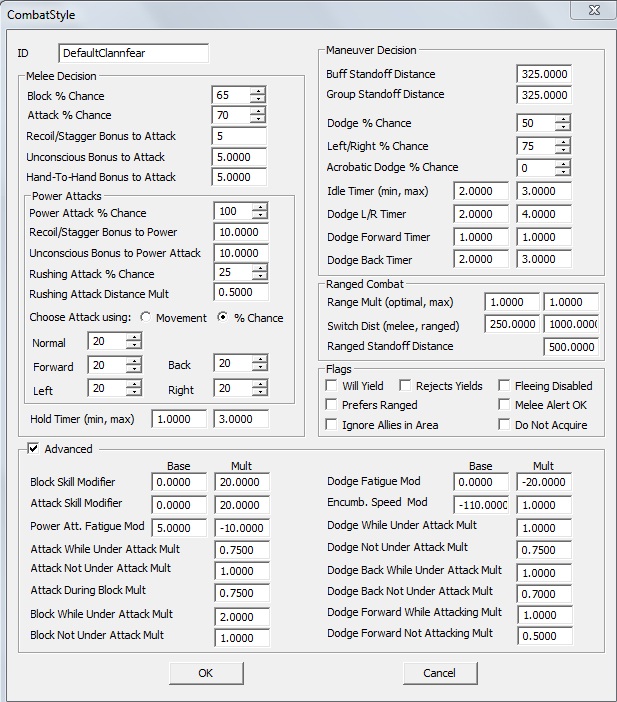The height and width of the screenshot is (702, 617).
Task: Enable the Do Not Acquire flag
Action: [504, 424]
